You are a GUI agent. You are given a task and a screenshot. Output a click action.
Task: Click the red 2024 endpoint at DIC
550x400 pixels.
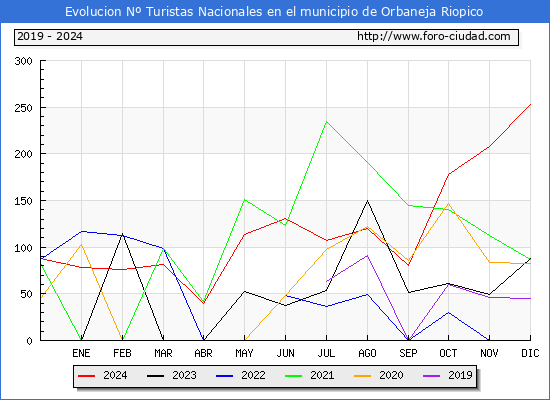point(530,104)
